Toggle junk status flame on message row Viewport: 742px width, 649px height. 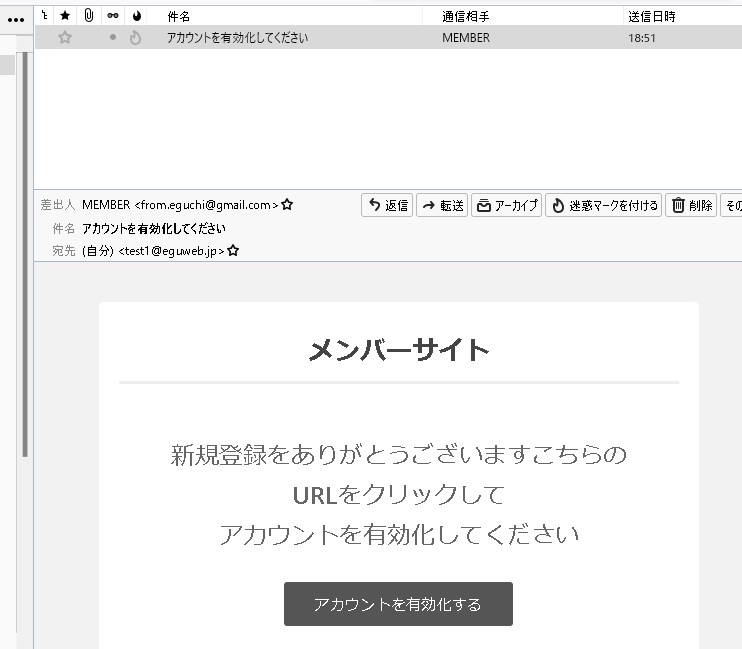(x=136, y=38)
